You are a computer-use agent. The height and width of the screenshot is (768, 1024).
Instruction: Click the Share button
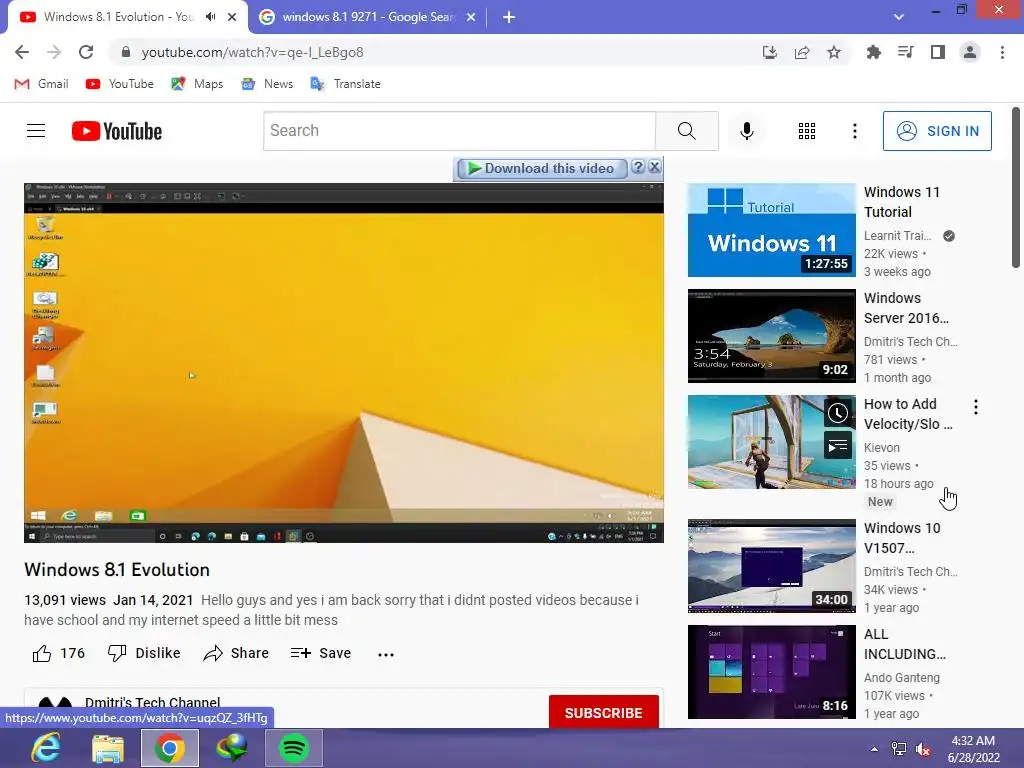[x=236, y=654]
